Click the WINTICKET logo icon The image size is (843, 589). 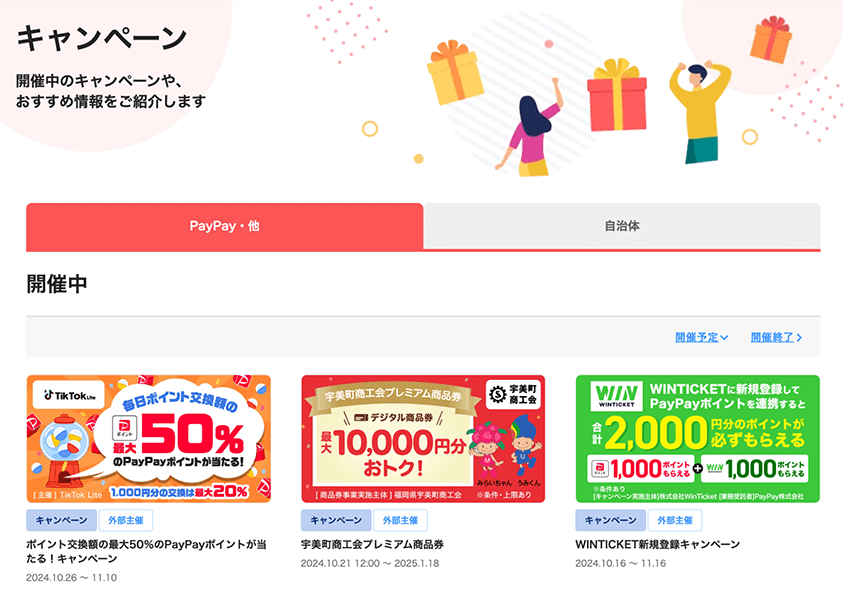(616, 396)
